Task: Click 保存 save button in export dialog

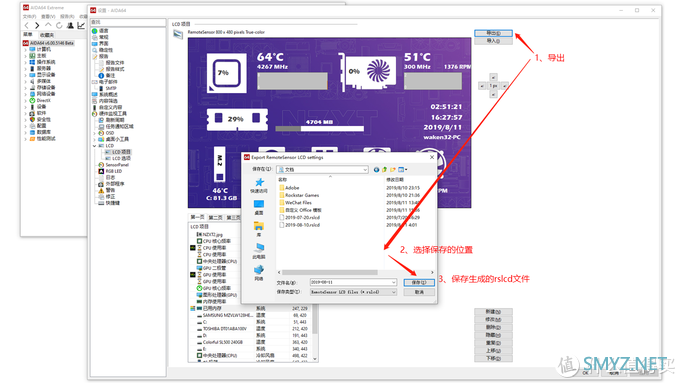Action: pos(419,282)
